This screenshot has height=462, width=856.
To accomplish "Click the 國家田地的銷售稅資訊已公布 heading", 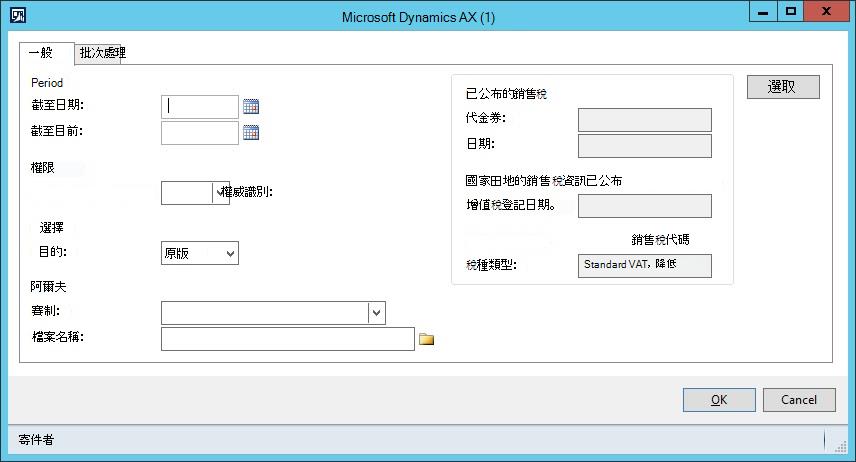I will pos(543,181).
